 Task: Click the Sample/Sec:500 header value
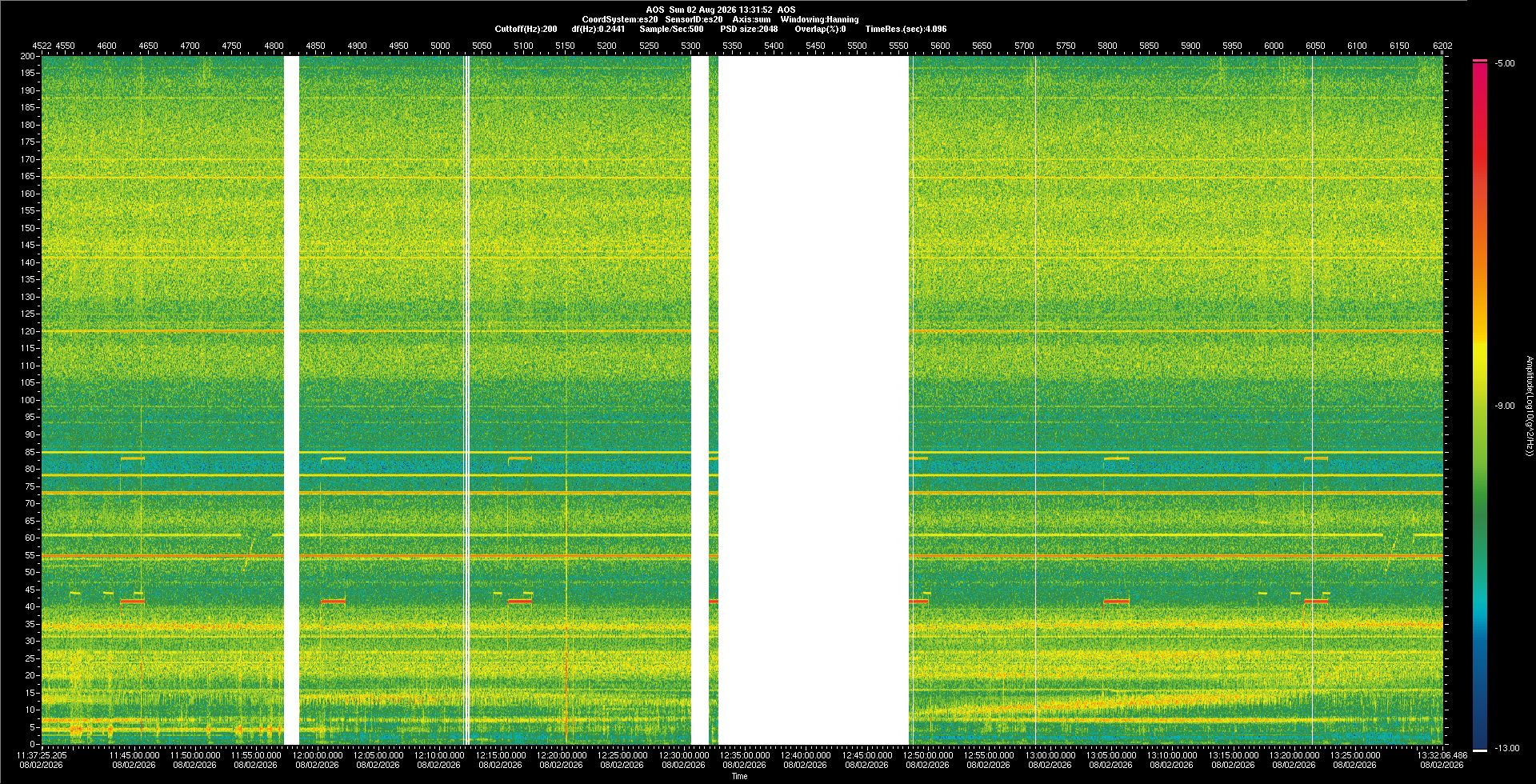[x=671, y=29]
